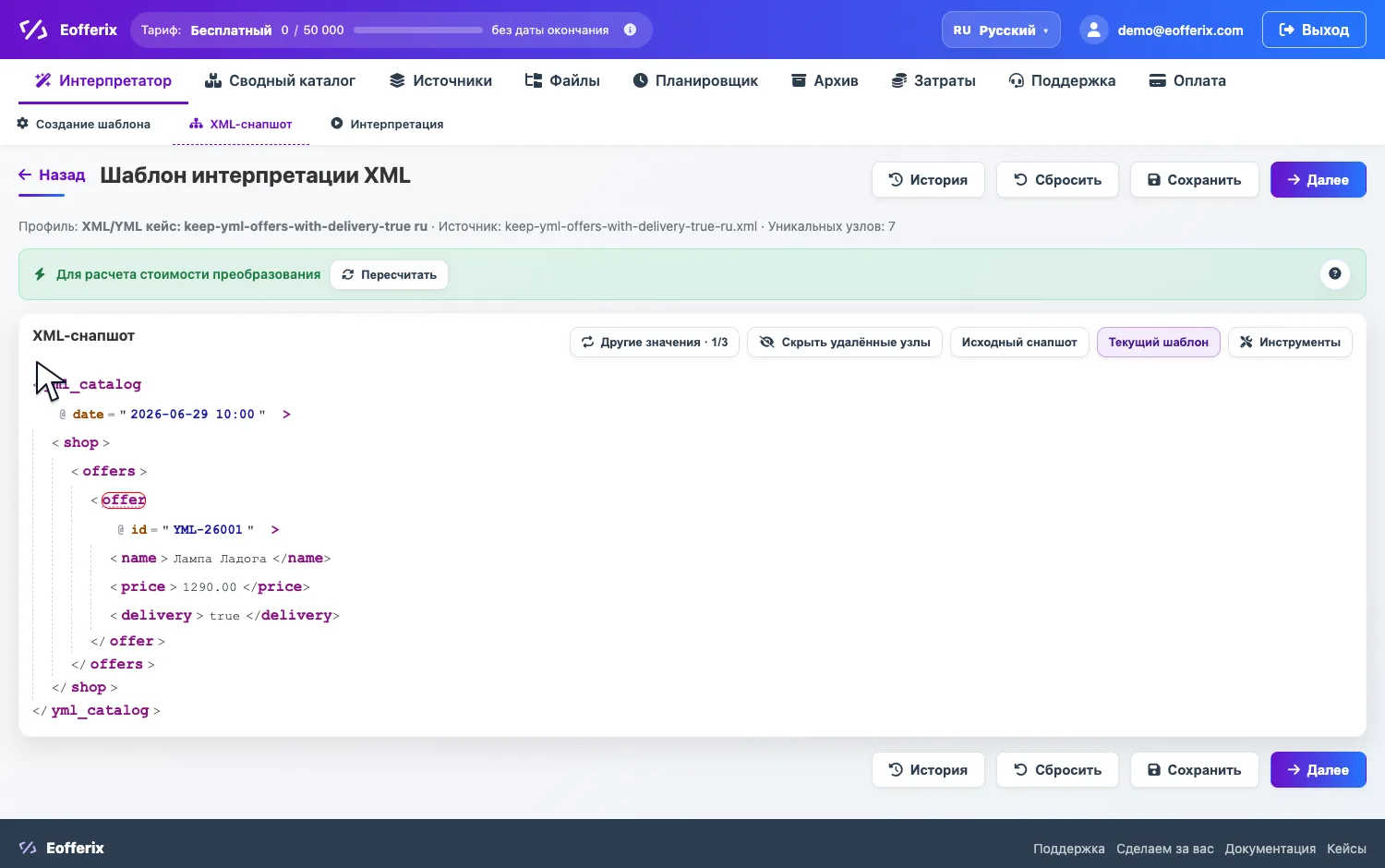Select the highlighted offer node

point(124,500)
